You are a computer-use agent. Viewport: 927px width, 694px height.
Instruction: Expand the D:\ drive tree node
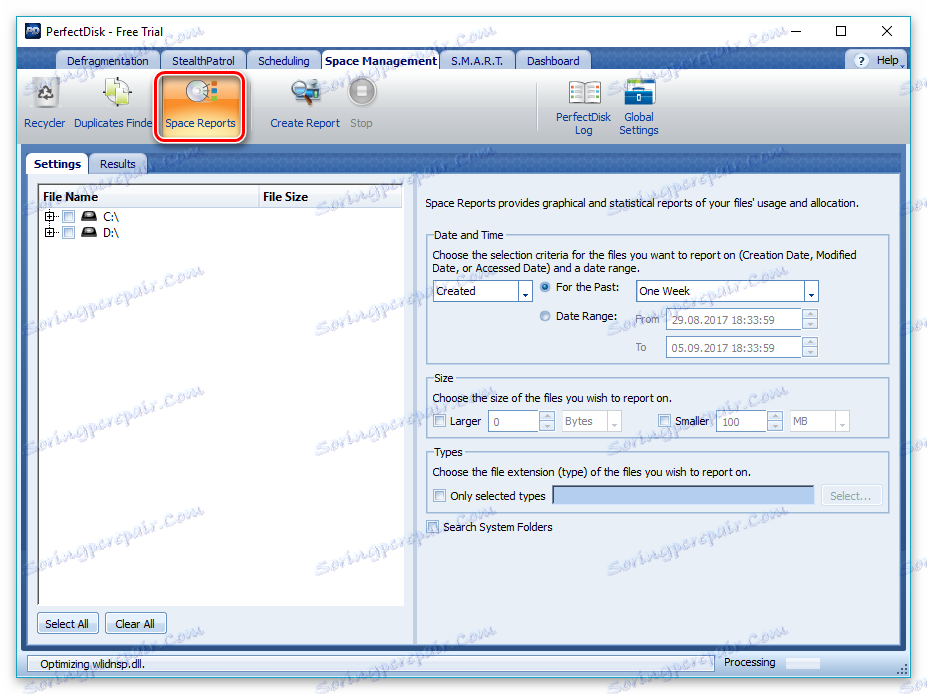click(50, 232)
